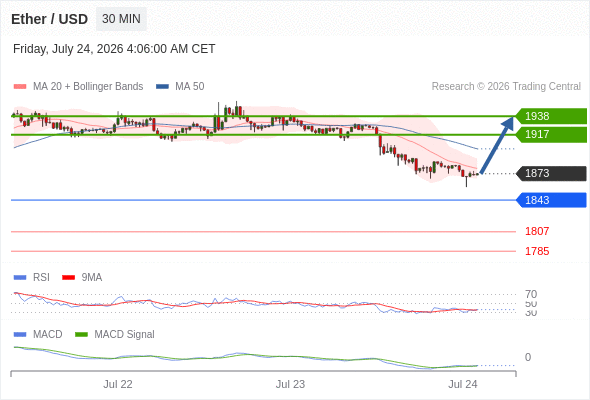Click the Jul 22 date axis label

coord(118,384)
